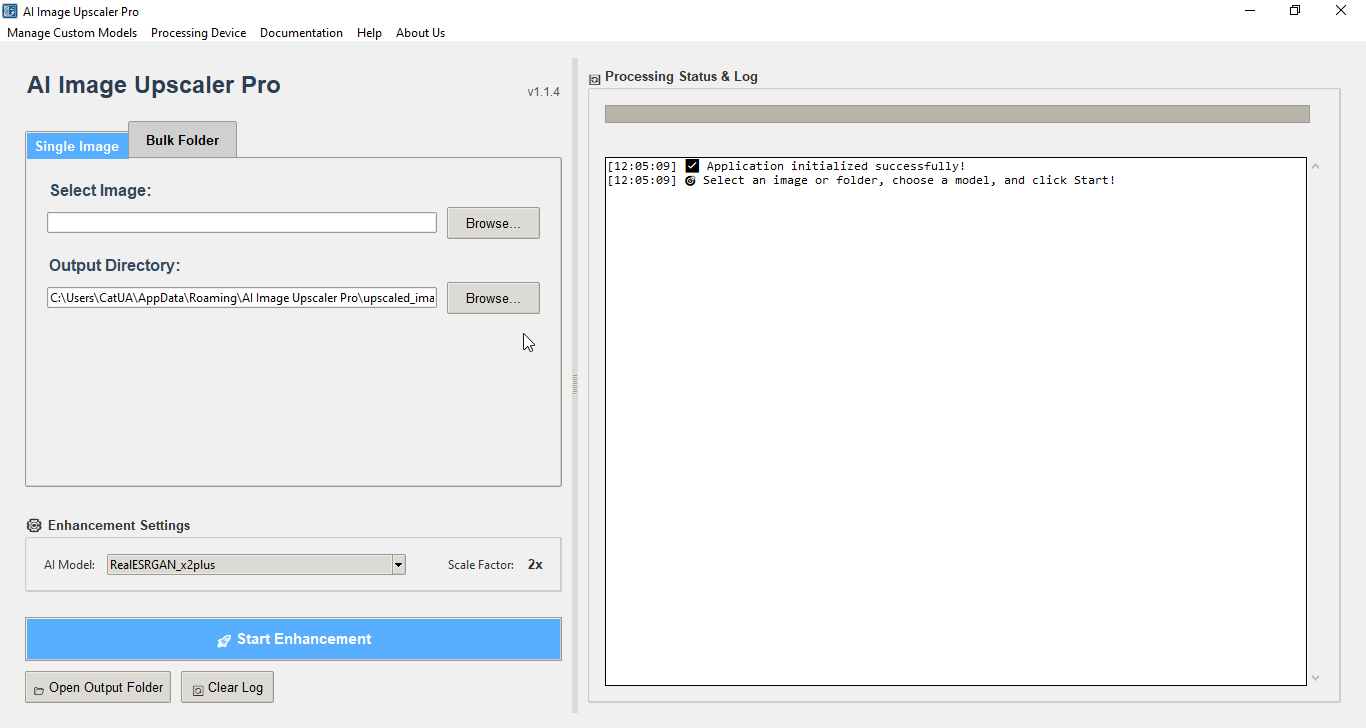This screenshot has height=728, width=1366.
Task: Click the vertical splitter handle between panels
Action: tap(575, 385)
